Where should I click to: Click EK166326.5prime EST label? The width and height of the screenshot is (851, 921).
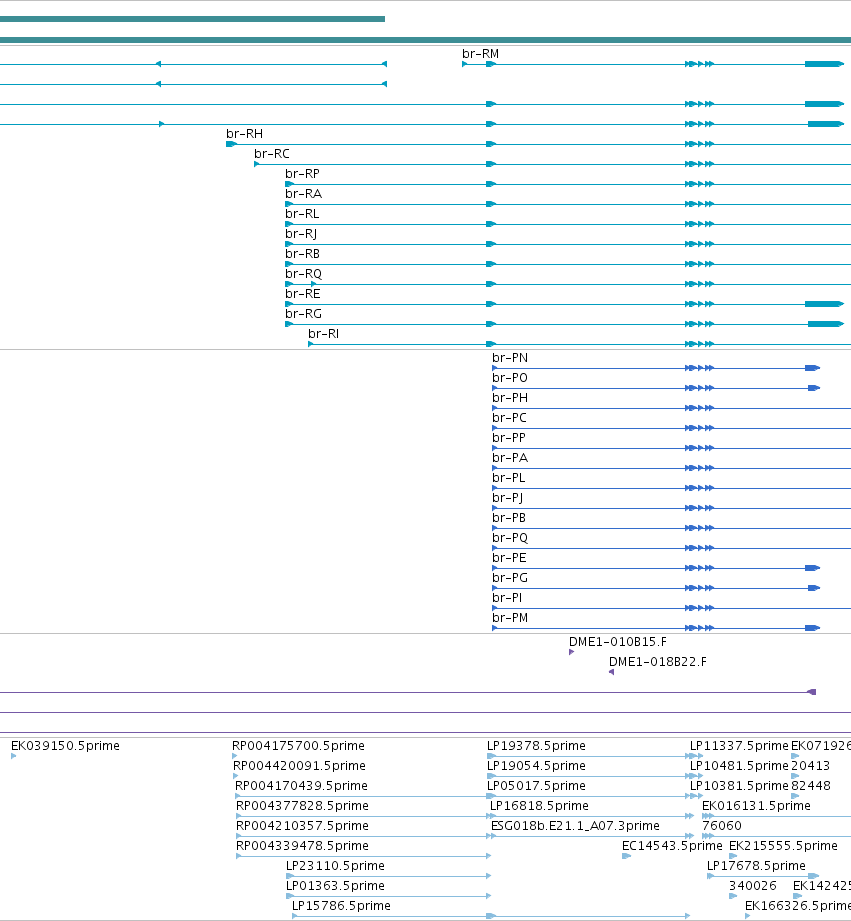coord(798,905)
